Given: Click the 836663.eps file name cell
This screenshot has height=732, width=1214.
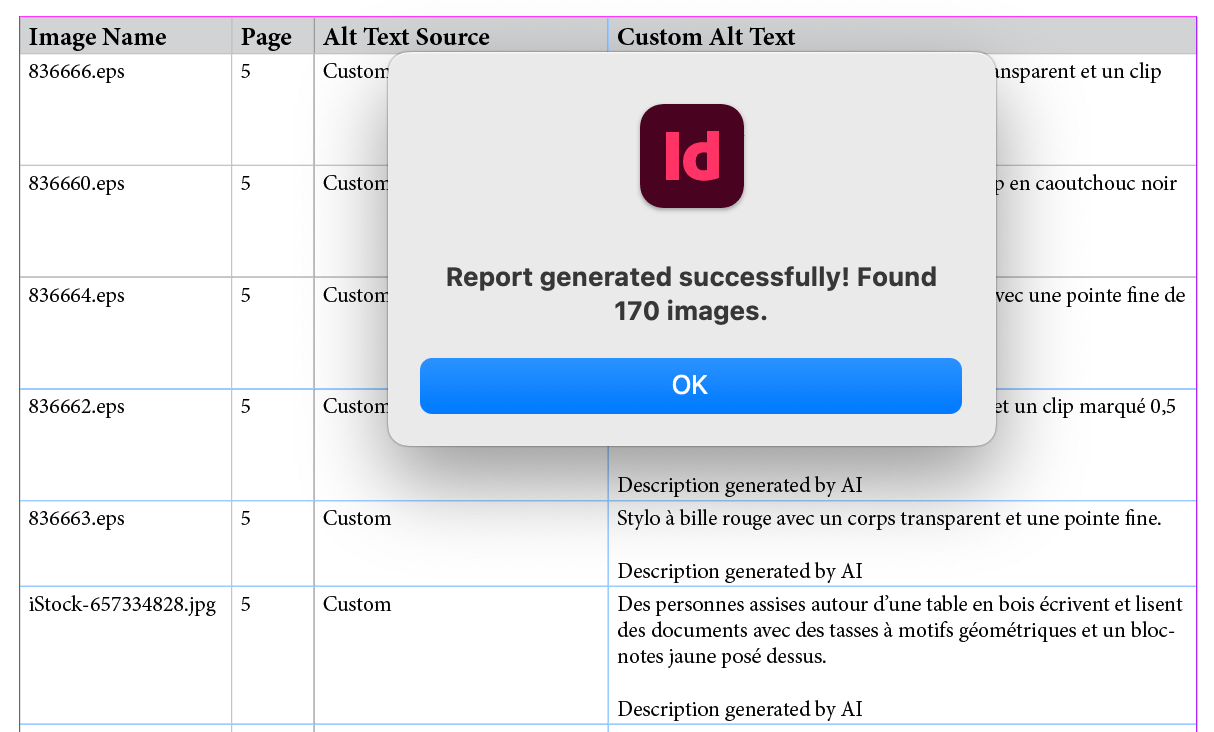Looking at the screenshot, I should pyautogui.click(x=125, y=543).
